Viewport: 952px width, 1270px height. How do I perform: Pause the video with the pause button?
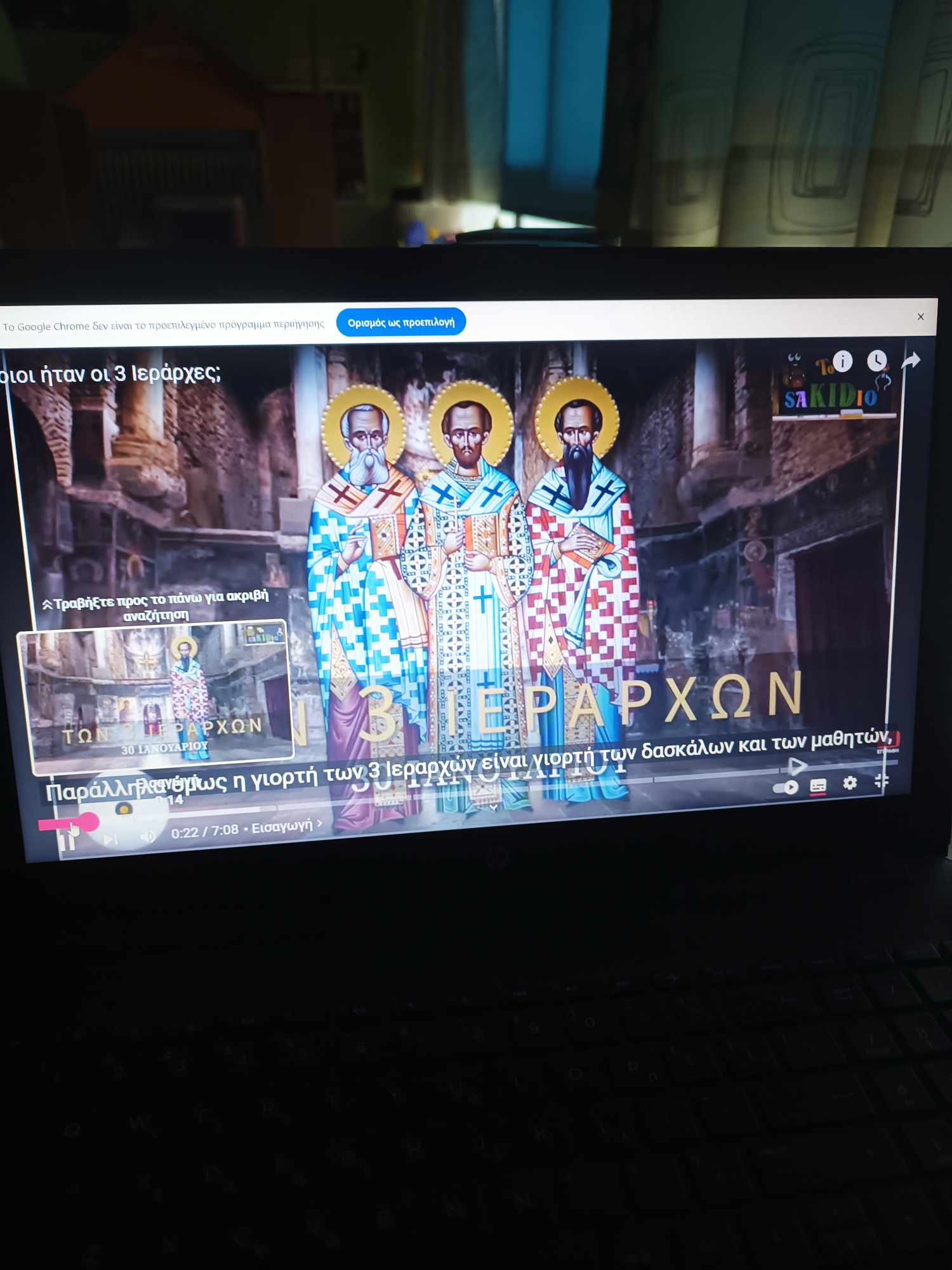[x=68, y=842]
